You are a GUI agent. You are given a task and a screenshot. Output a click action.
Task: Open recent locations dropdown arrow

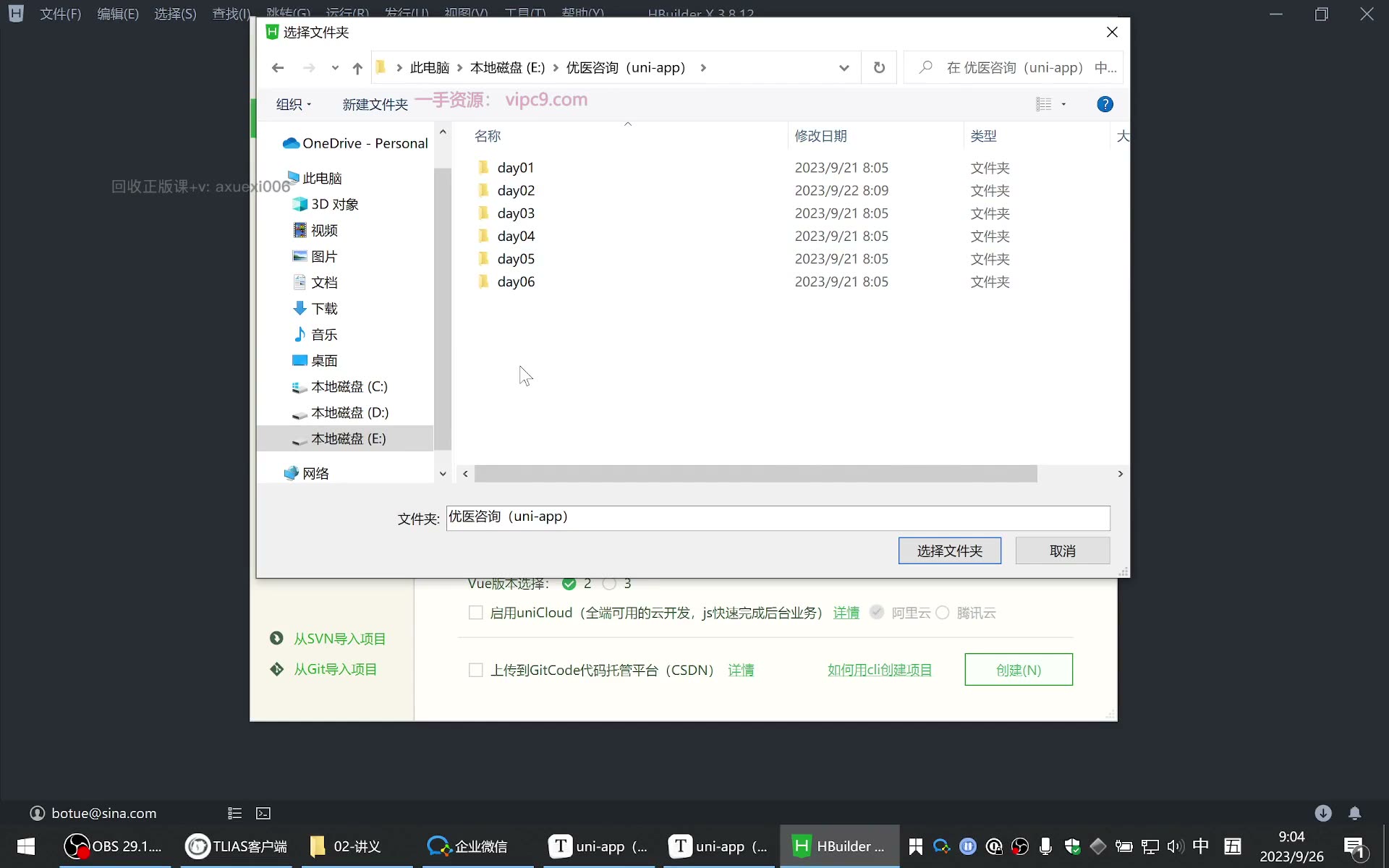coord(335,68)
